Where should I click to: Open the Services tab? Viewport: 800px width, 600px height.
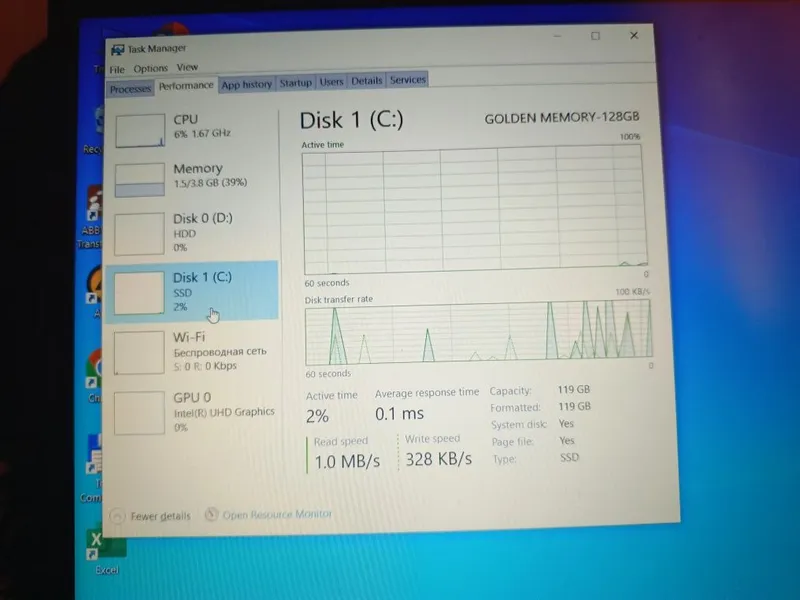click(407, 80)
